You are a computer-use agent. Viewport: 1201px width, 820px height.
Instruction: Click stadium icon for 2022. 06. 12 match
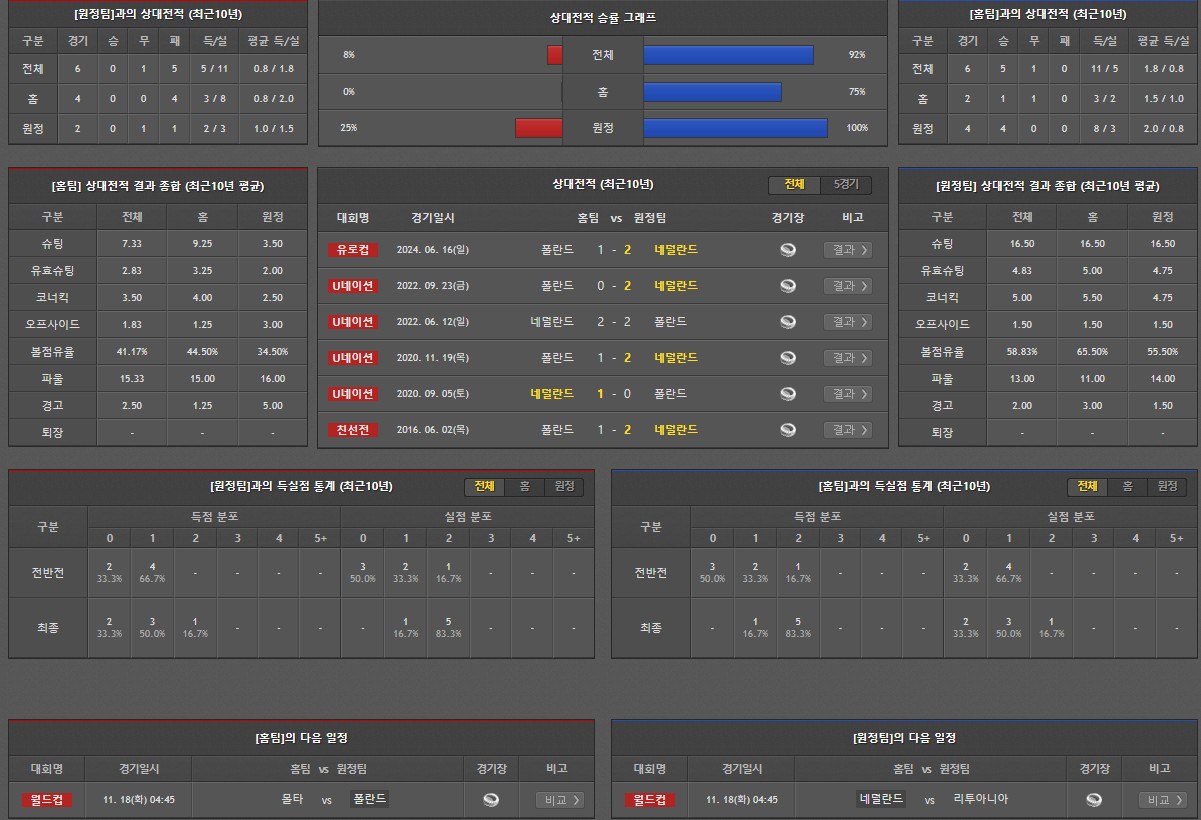(788, 322)
